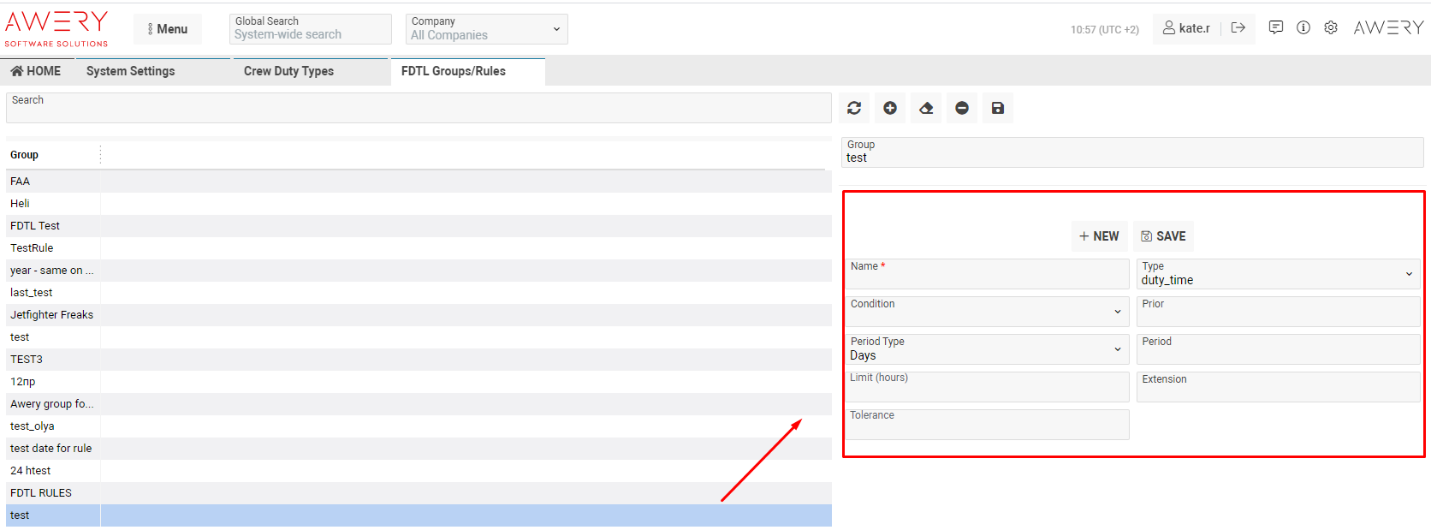Click the 10:57 (UTC +2) clock

(1104, 29)
